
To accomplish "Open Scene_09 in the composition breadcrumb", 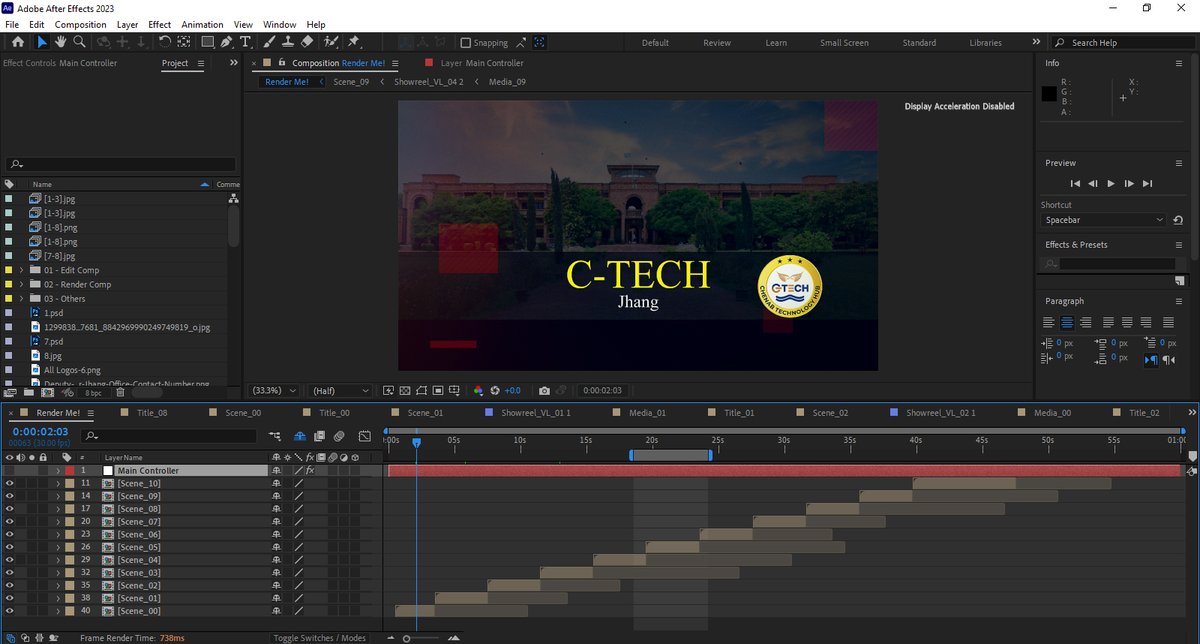I will [x=351, y=82].
